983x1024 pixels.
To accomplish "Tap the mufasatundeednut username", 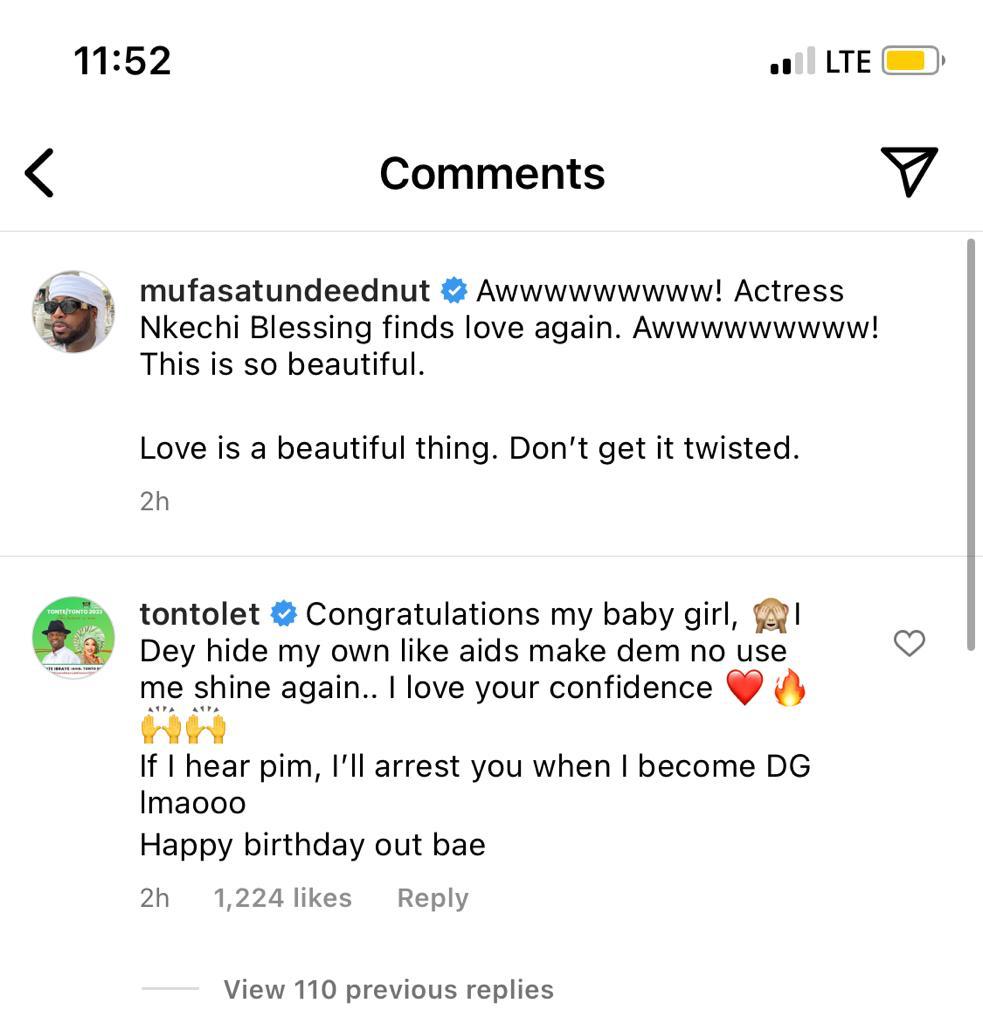I will [x=285, y=291].
